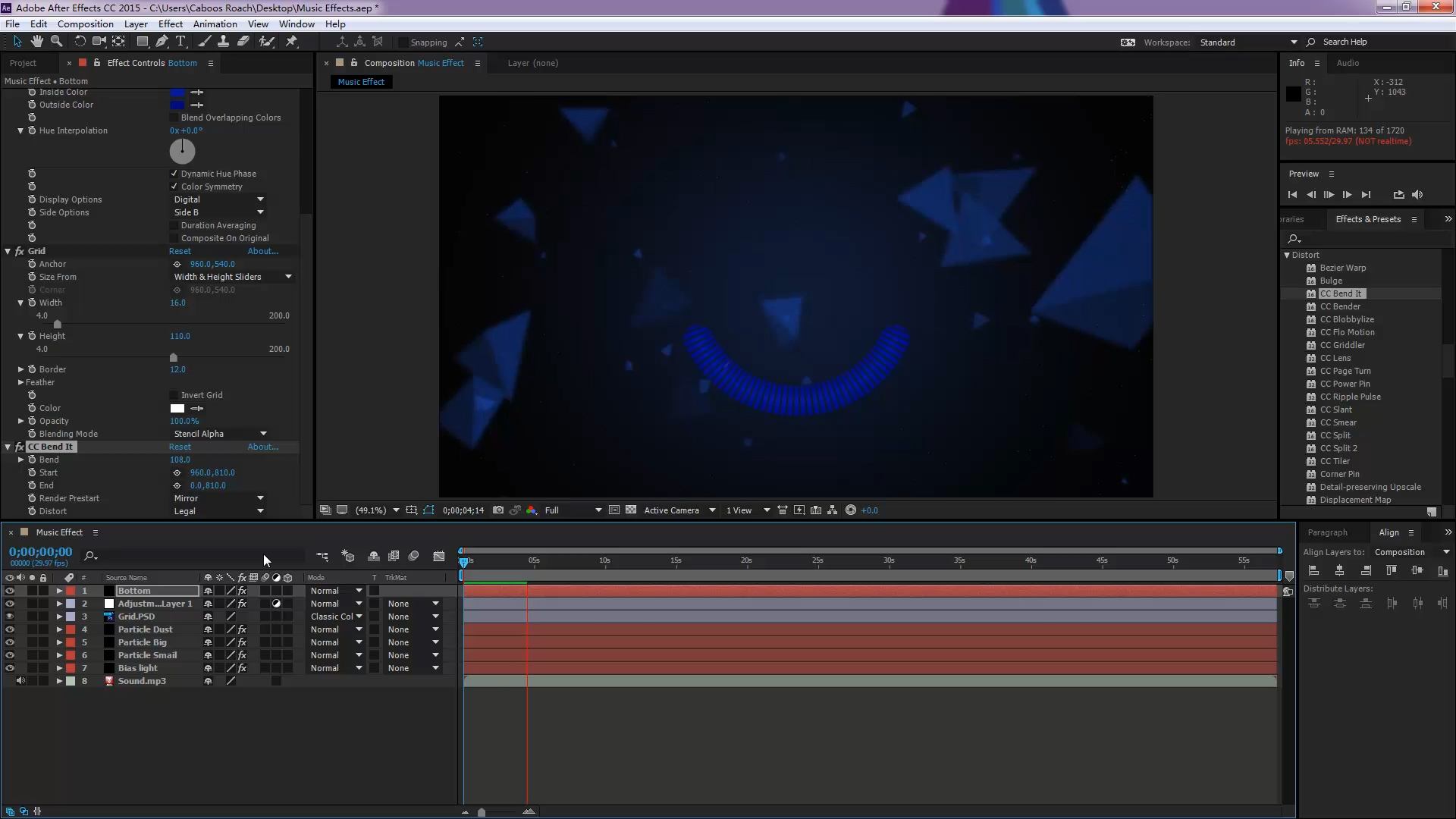Screen dimensions: 1456x819
Task: Click the snapshot camera icon in viewer
Action: [x=498, y=510]
